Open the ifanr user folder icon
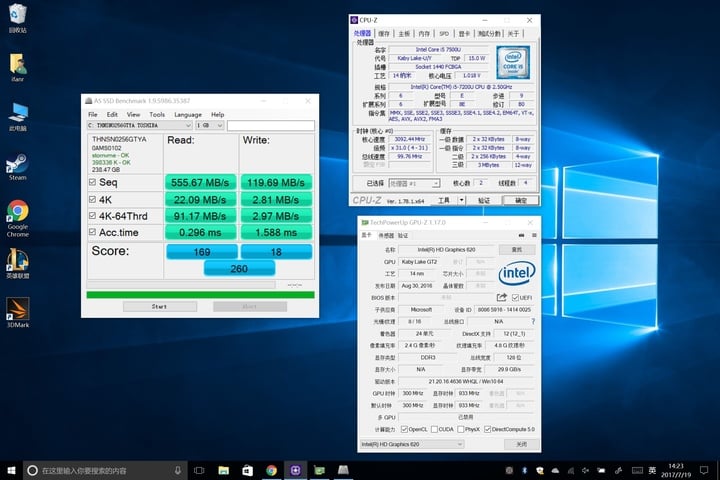The width and height of the screenshot is (720, 480). 17,67
